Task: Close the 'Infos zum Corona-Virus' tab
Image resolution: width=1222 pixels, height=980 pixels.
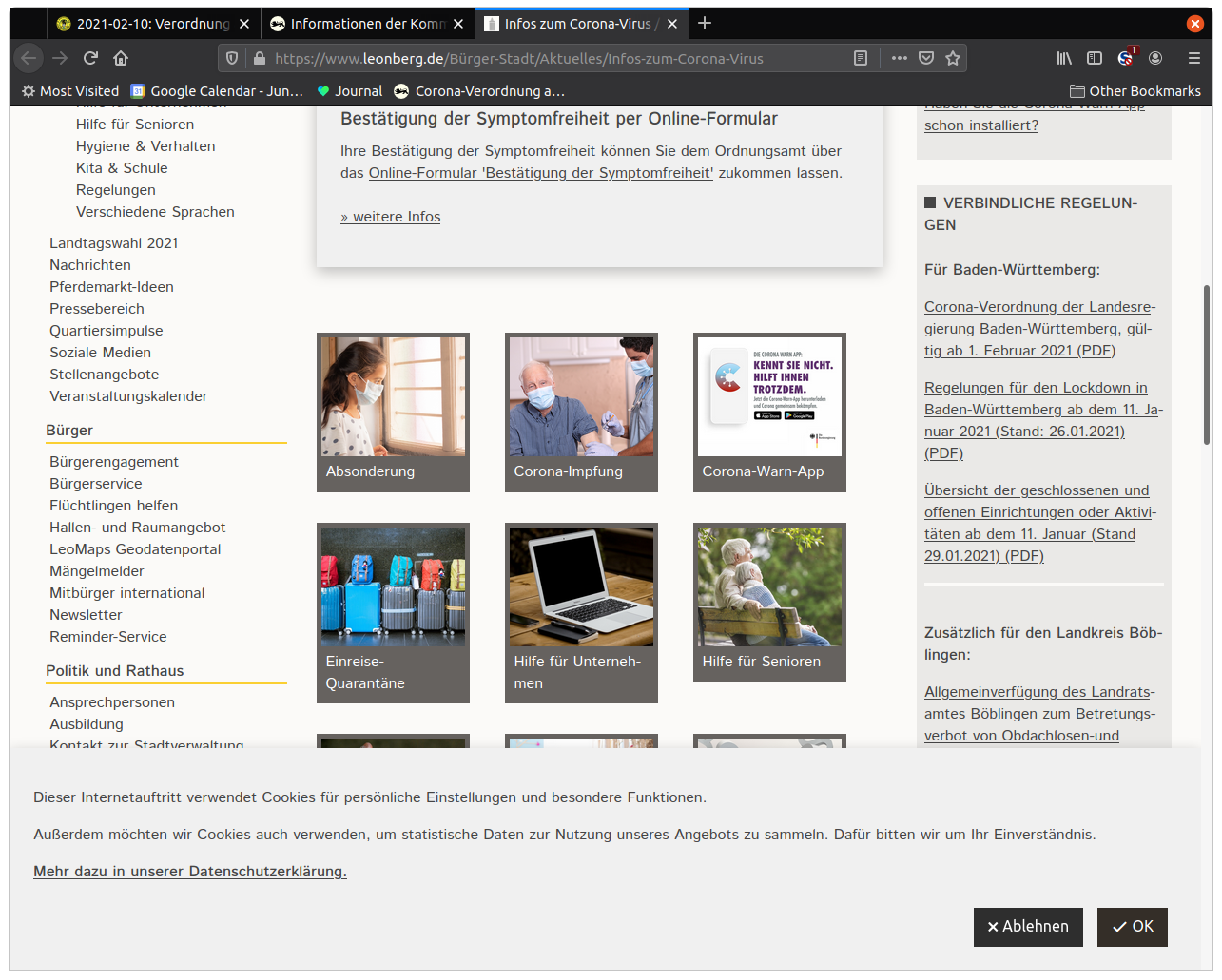Action: [672, 24]
